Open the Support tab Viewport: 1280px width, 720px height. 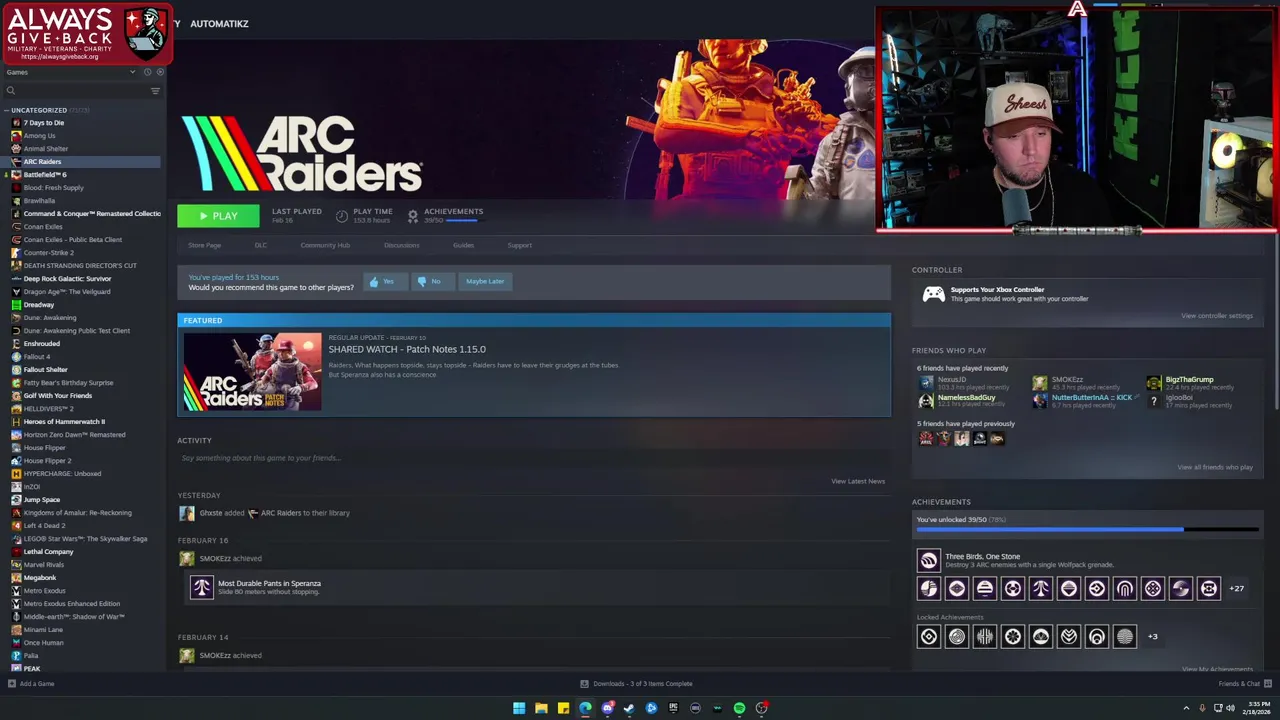(x=519, y=245)
